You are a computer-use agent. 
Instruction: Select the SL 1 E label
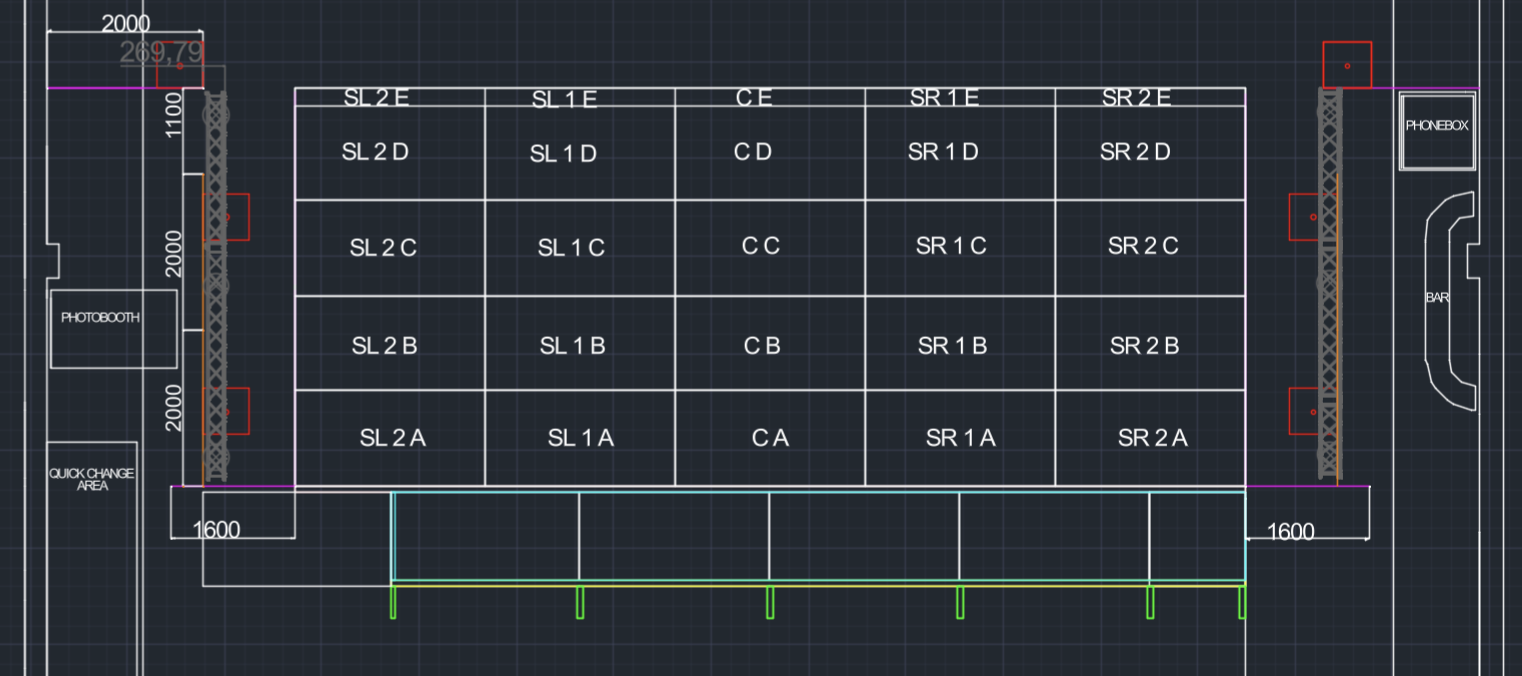pos(564,99)
